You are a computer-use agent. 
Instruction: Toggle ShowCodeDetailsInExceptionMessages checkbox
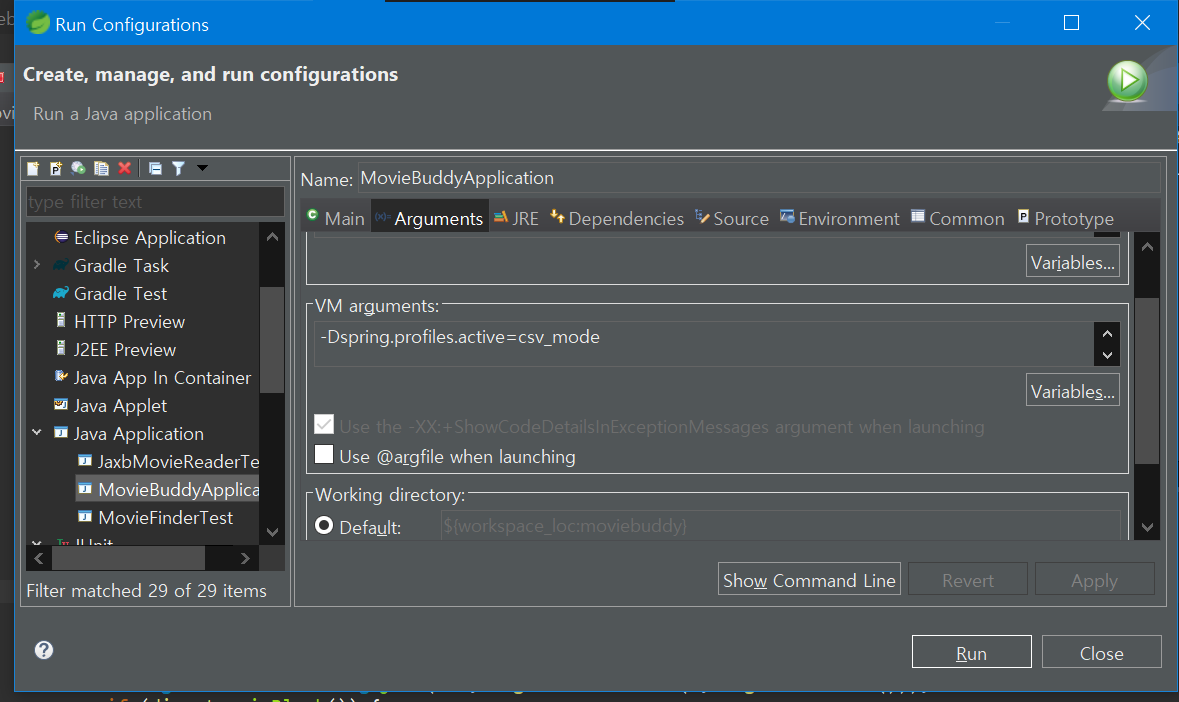coord(324,425)
